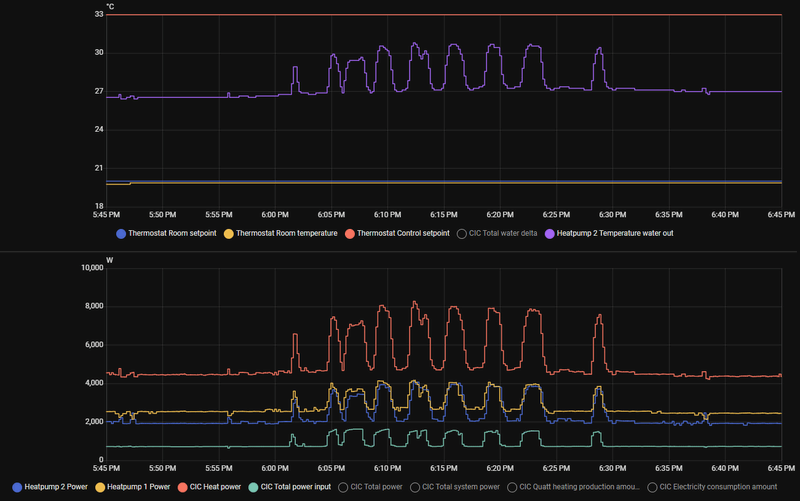Click W unit label above power chart
Viewport: 800px width, 501px height.
pos(109,260)
